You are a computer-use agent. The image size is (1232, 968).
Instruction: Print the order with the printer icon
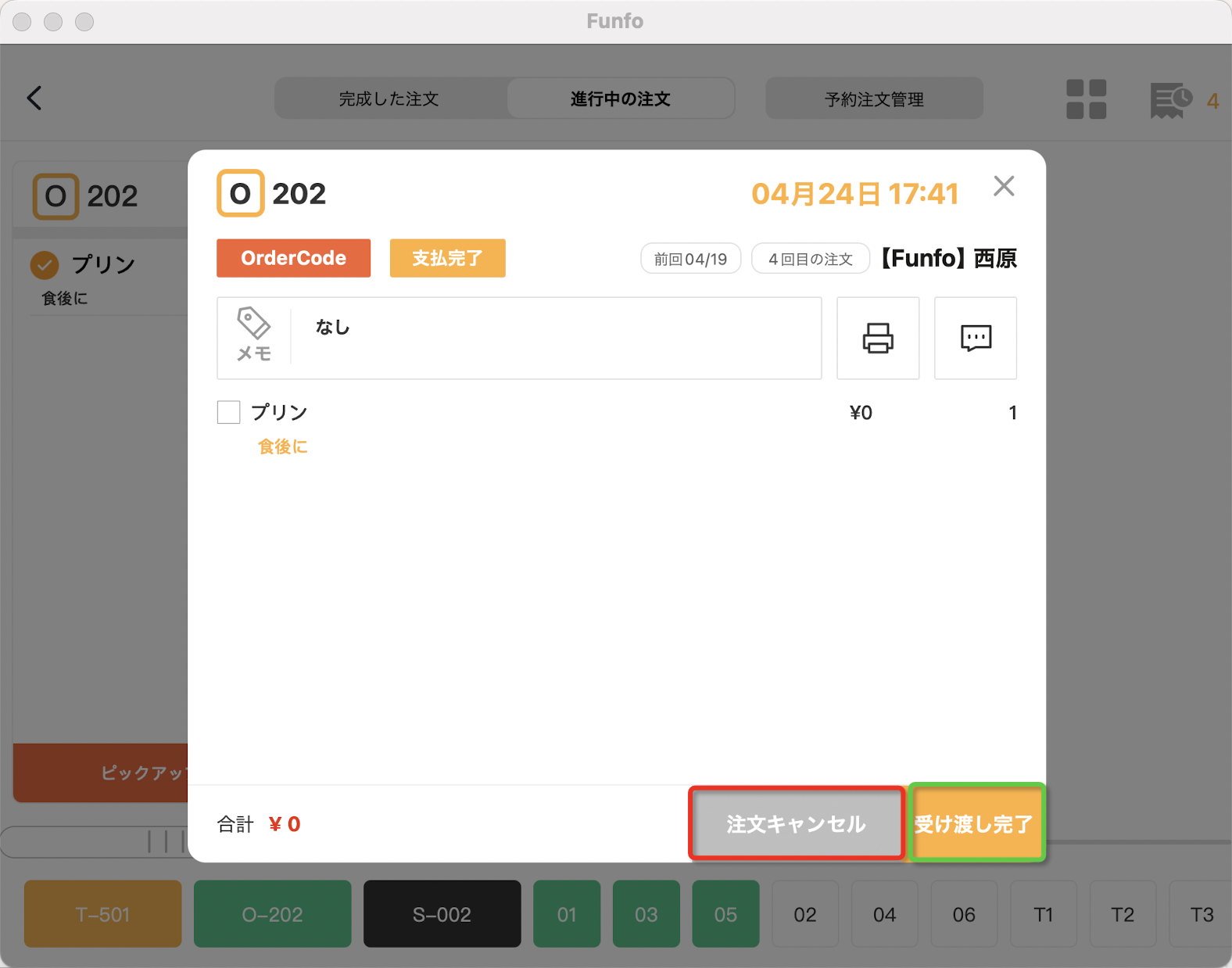878,338
